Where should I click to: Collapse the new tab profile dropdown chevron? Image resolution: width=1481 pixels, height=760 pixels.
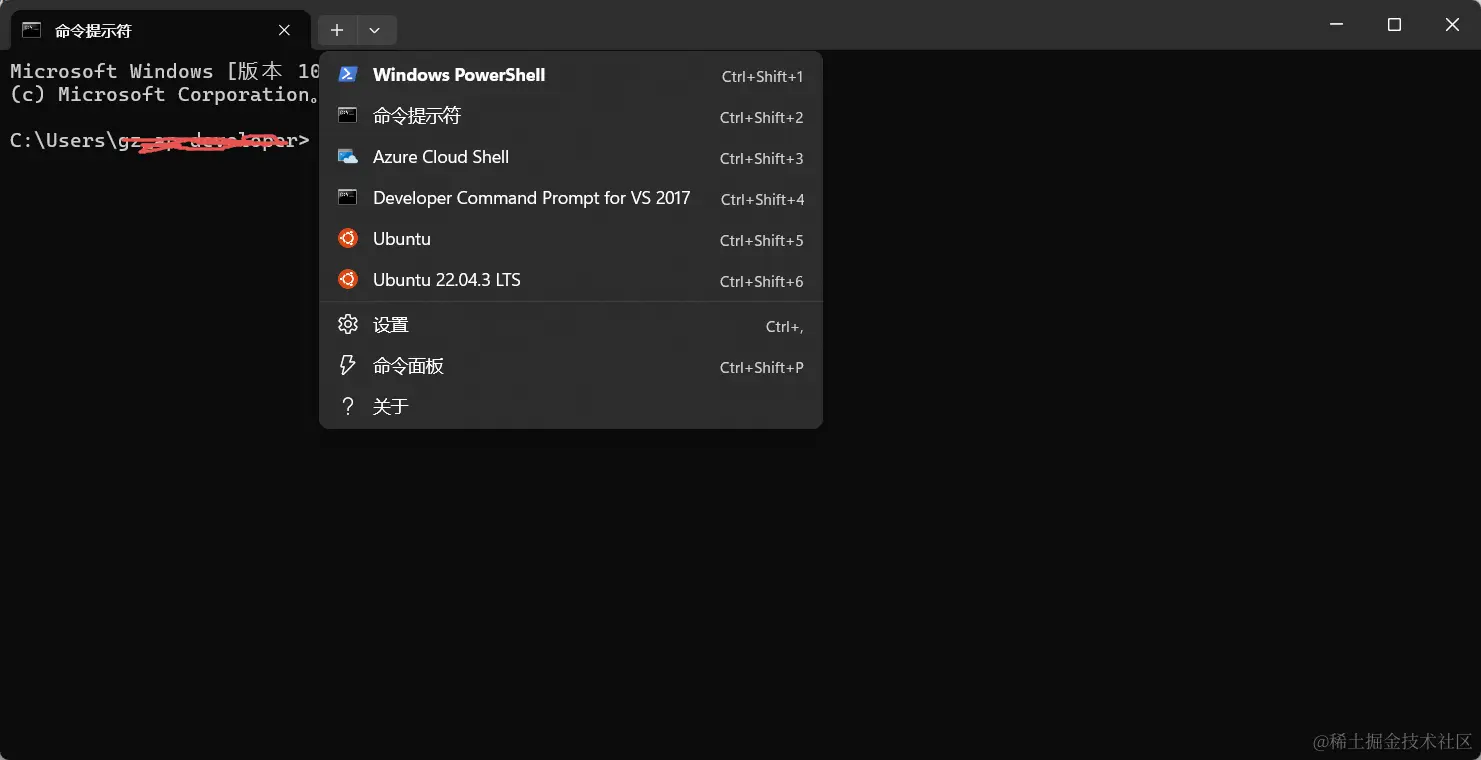[x=375, y=31]
